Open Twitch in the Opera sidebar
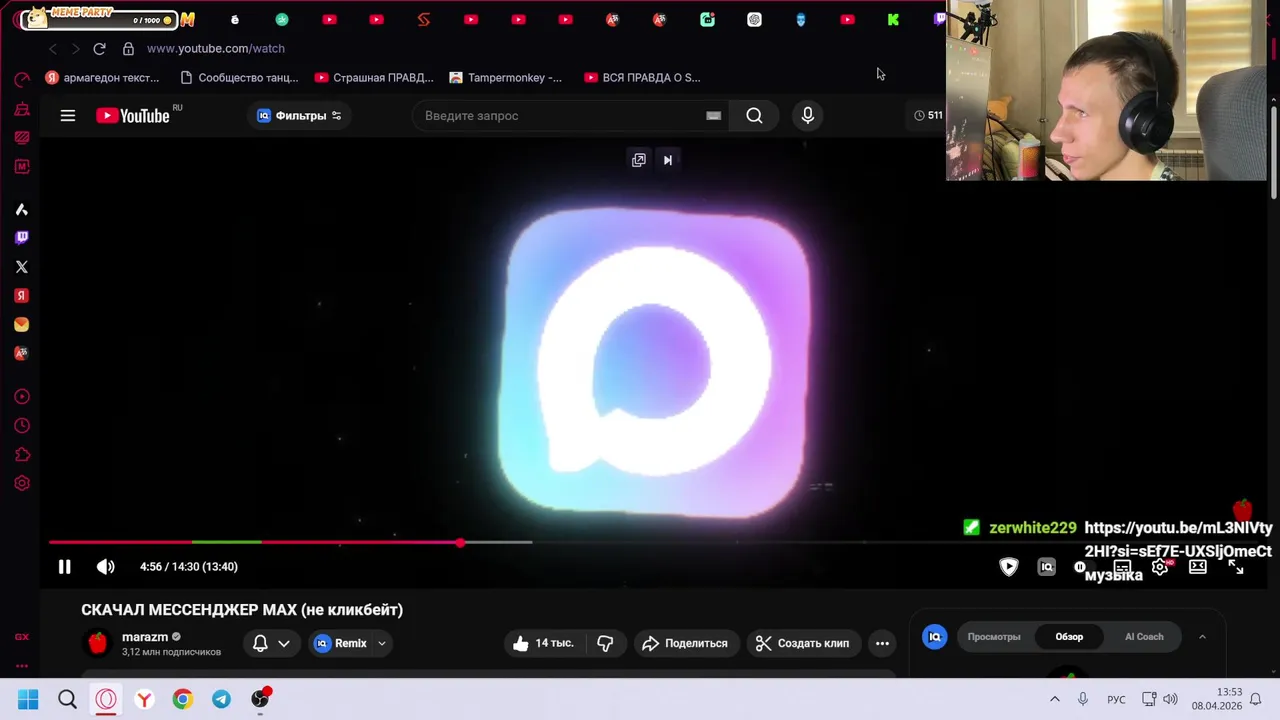 (x=22, y=238)
